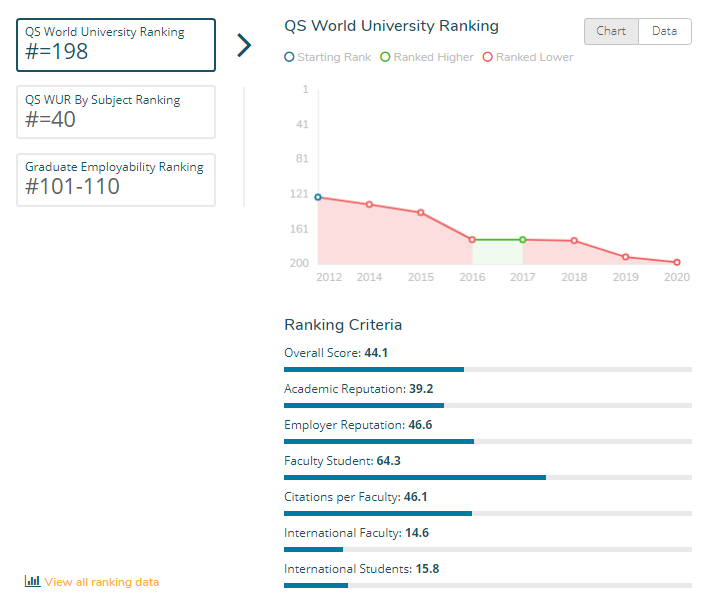The width and height of the screenshot is (710, 606).
Task: Click the 2015 data point on the chart
Action: pyautogui.click(x=421, y=212)
